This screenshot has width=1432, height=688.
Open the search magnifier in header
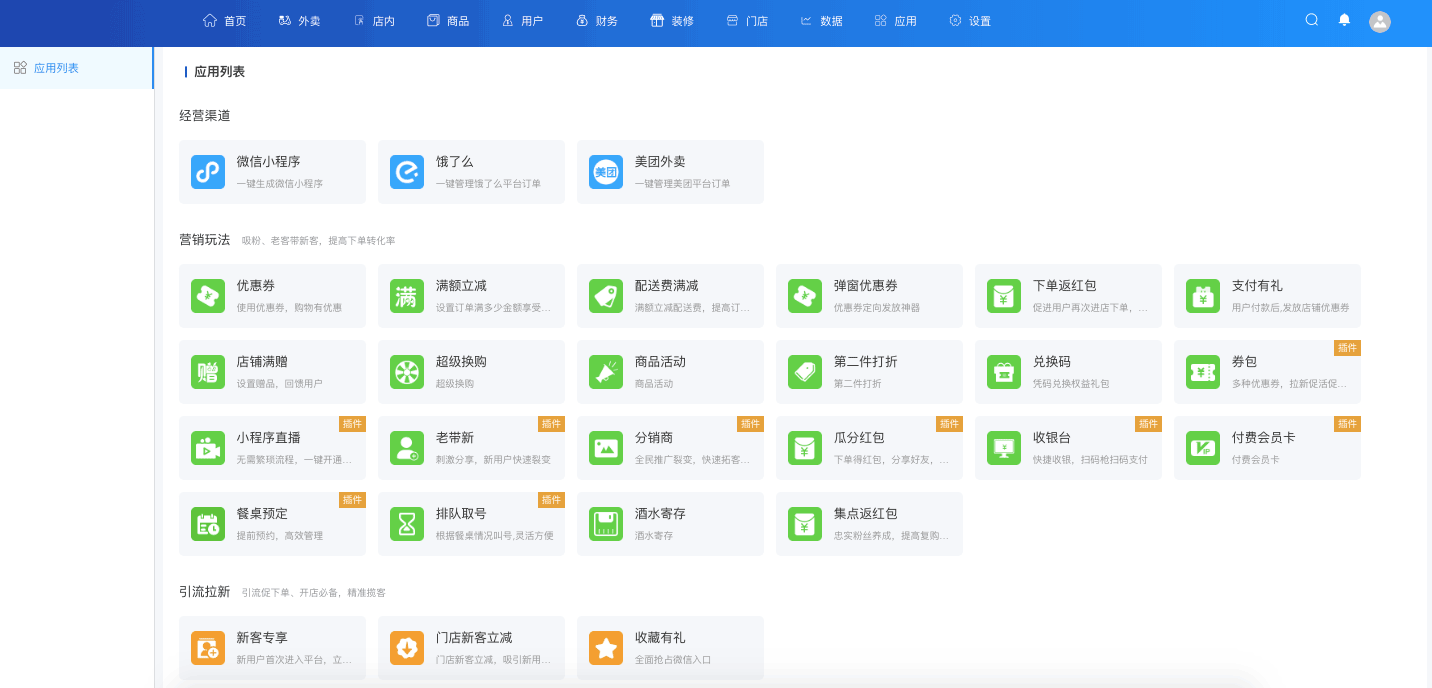(x=1312, y=20)
